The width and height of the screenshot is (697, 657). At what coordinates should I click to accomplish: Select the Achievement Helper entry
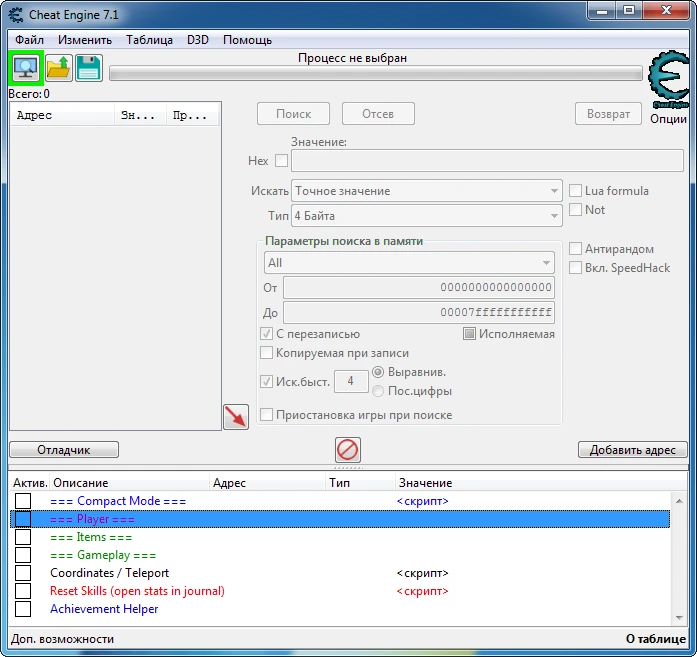click(104, 609)
